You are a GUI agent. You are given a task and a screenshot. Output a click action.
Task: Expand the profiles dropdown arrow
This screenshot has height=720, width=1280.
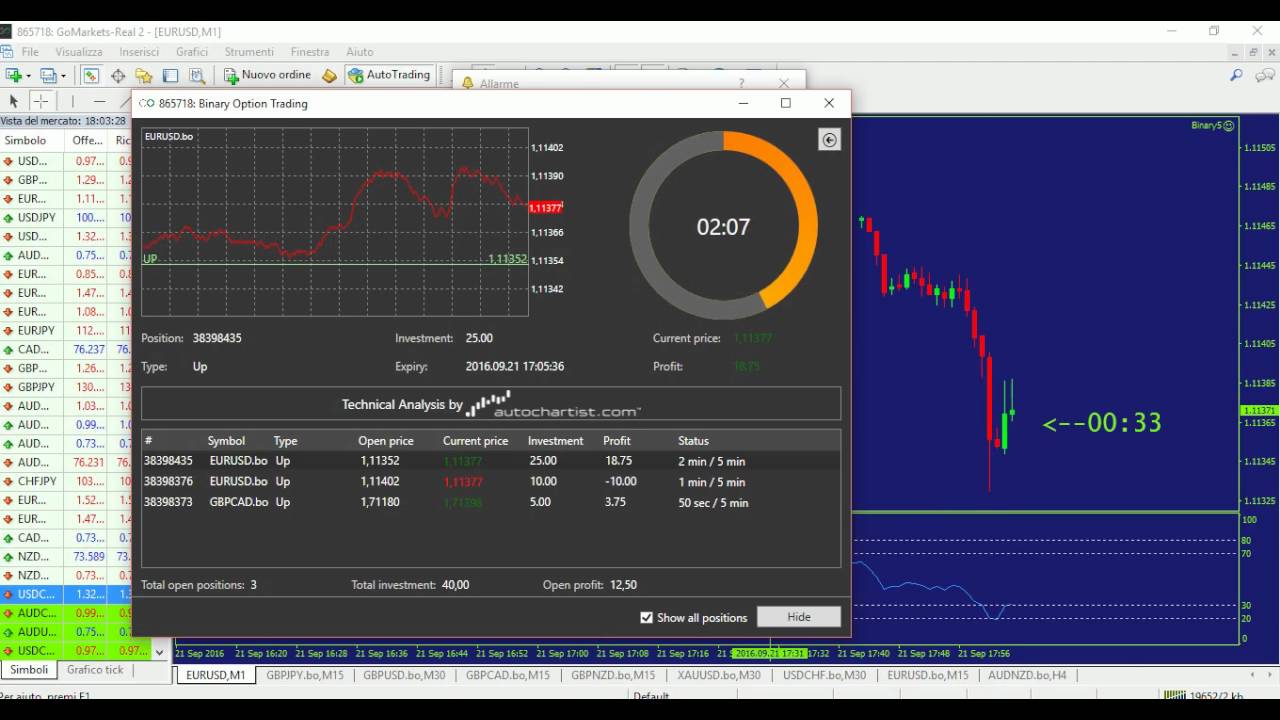coord(62,76)
